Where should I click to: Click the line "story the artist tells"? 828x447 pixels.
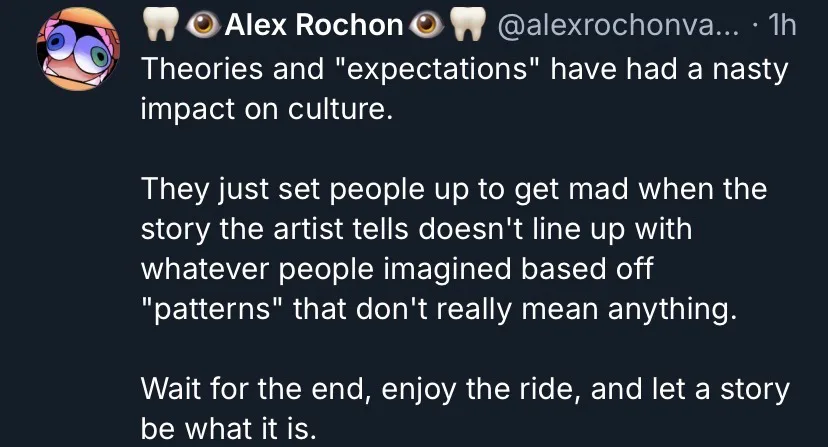[417, 228]
